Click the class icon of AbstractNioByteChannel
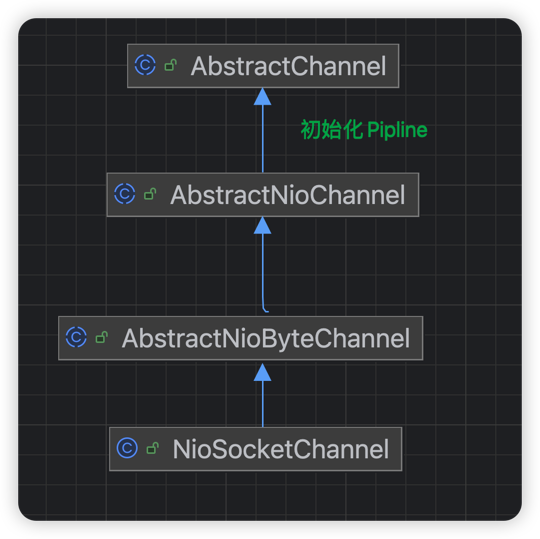Image resolution: width=540 pixels, height=539 pixels. (76, 337)
